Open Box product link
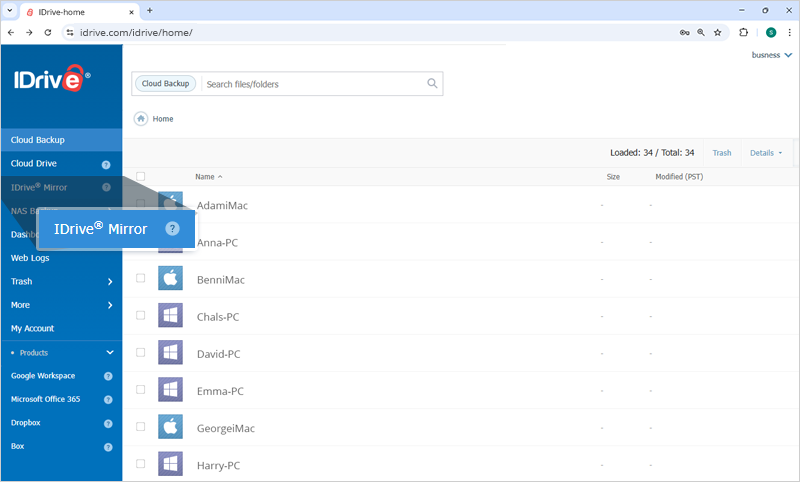 click(x=17, y=446)
